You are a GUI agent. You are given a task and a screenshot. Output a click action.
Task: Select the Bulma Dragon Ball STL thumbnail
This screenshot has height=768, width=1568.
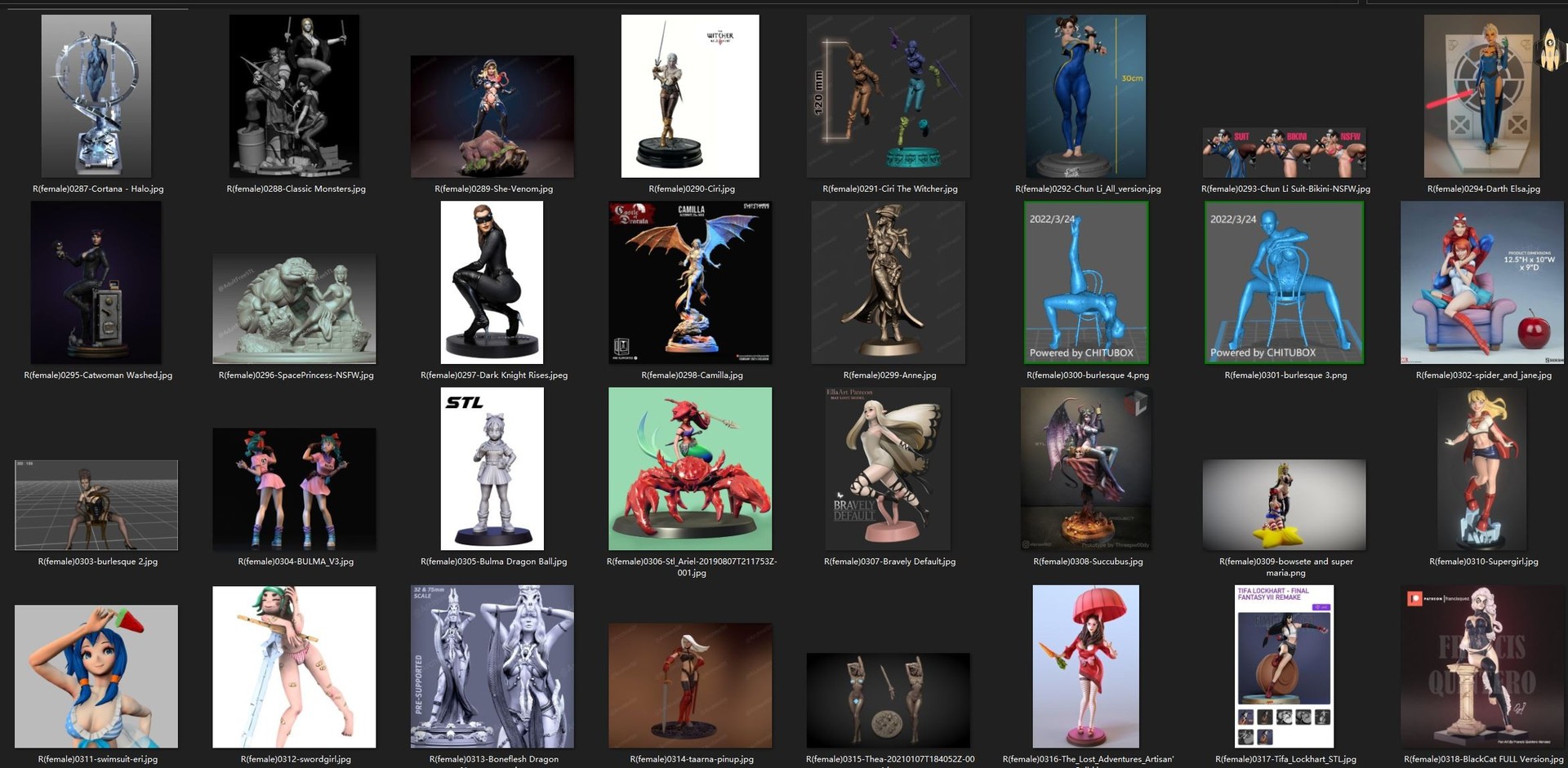click(x=492, y=468)
